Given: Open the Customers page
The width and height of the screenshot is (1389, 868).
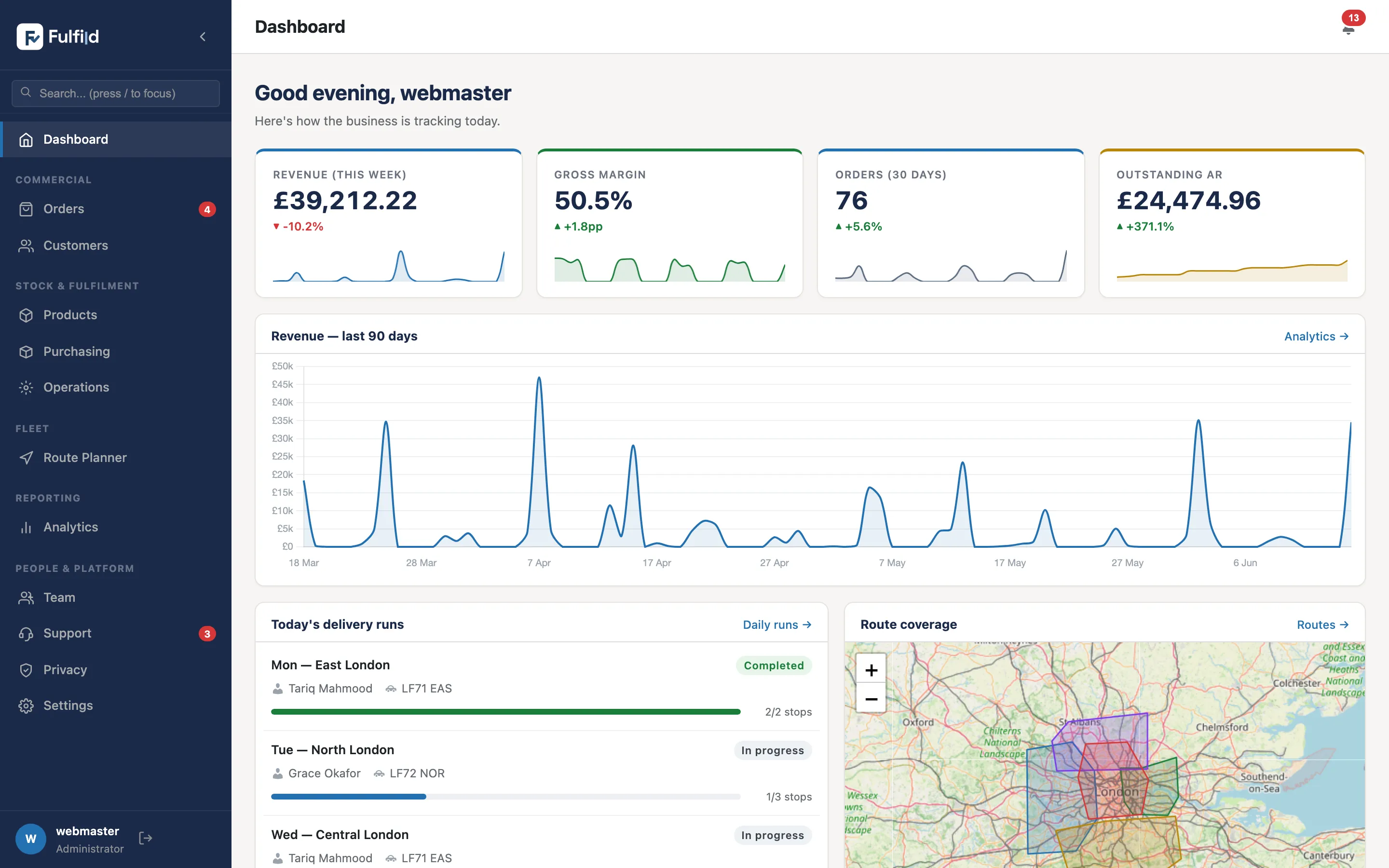Looking at the screenshot, I should [x=115, y=246].
